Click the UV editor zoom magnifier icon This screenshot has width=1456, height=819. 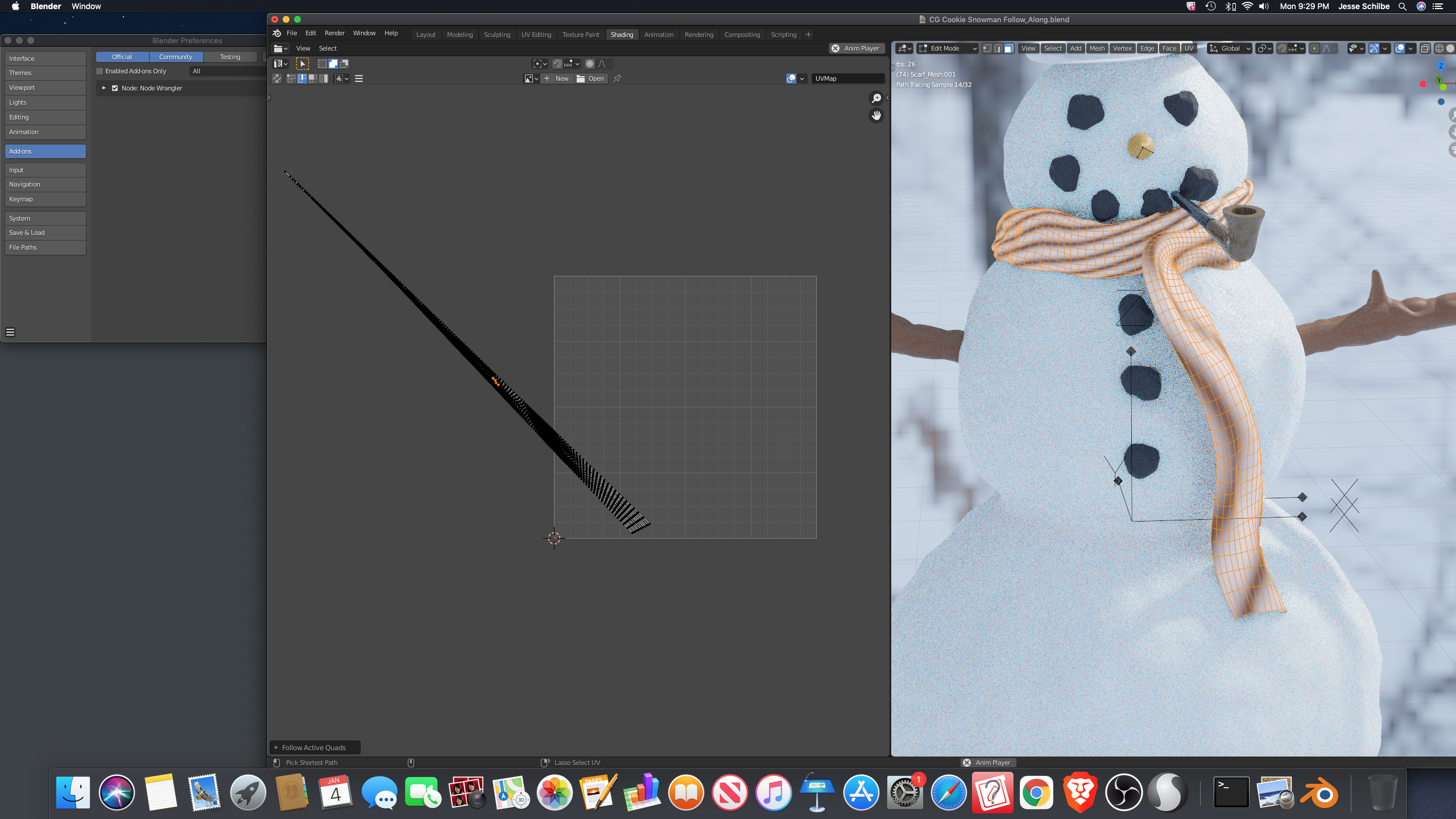(876, 98)
